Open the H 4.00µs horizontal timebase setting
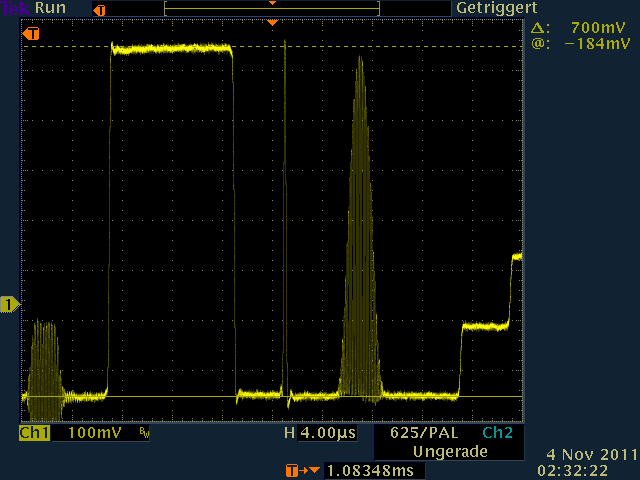Screen dimensions: 640x480 pos(317,434)
